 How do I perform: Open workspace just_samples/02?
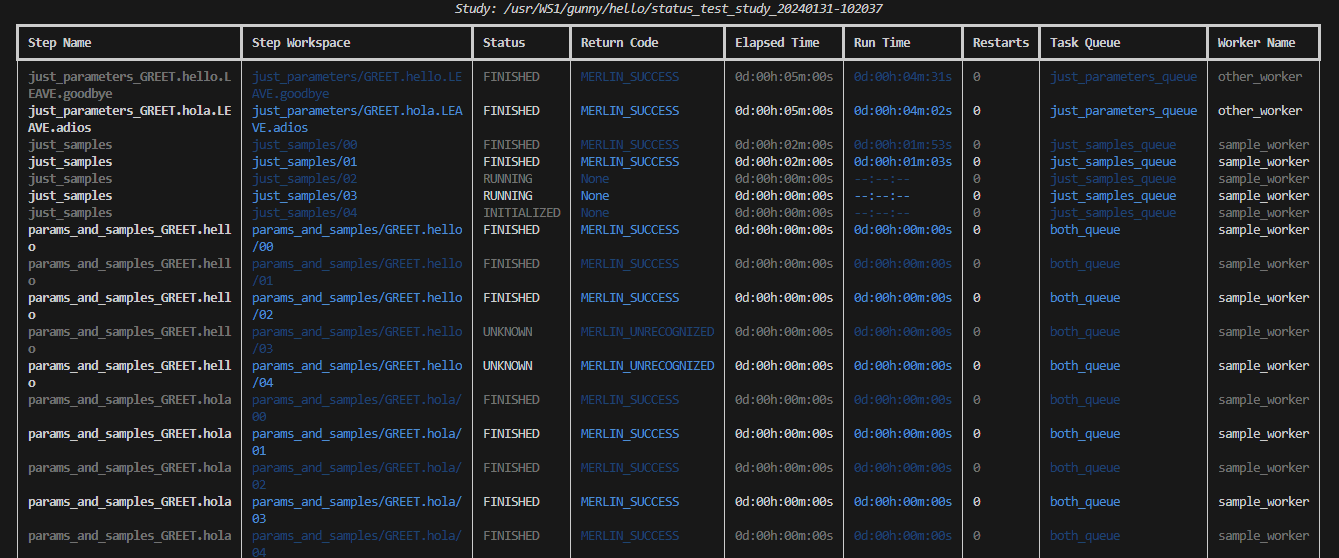304,179
